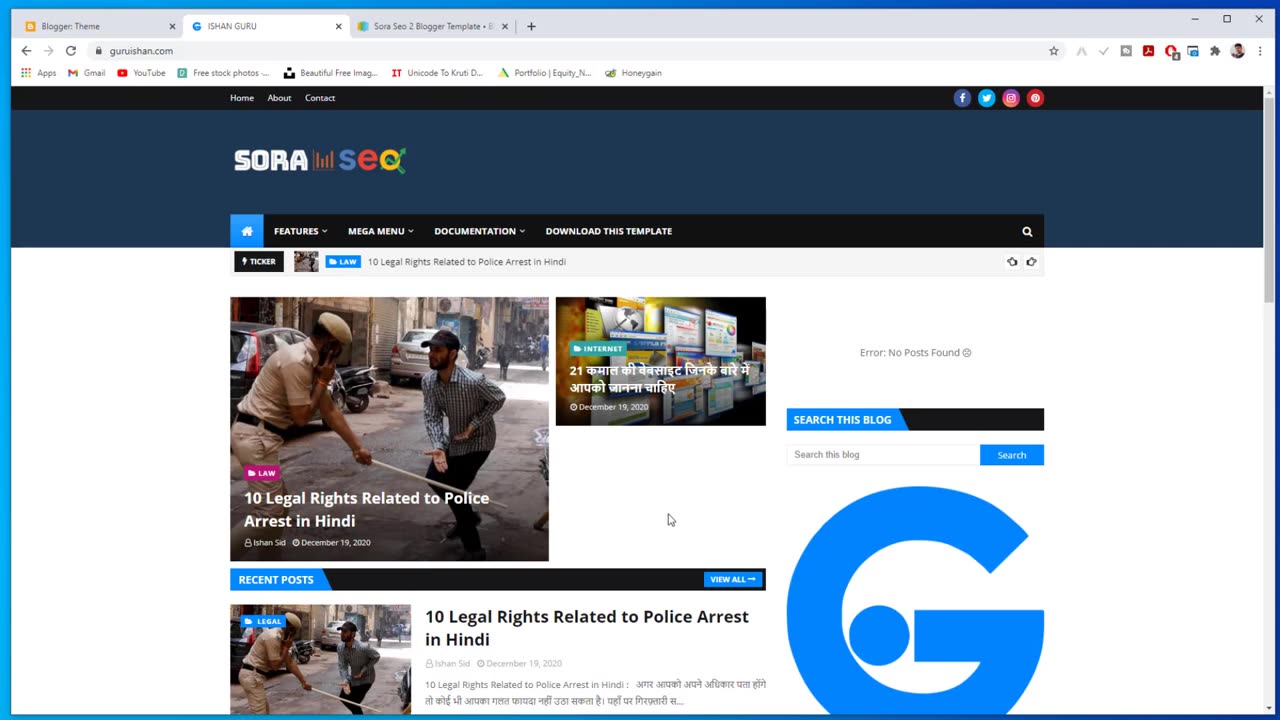Open the Home top menu link
The height and width of the screenshot is (720, 1280).
coord(242,98)
